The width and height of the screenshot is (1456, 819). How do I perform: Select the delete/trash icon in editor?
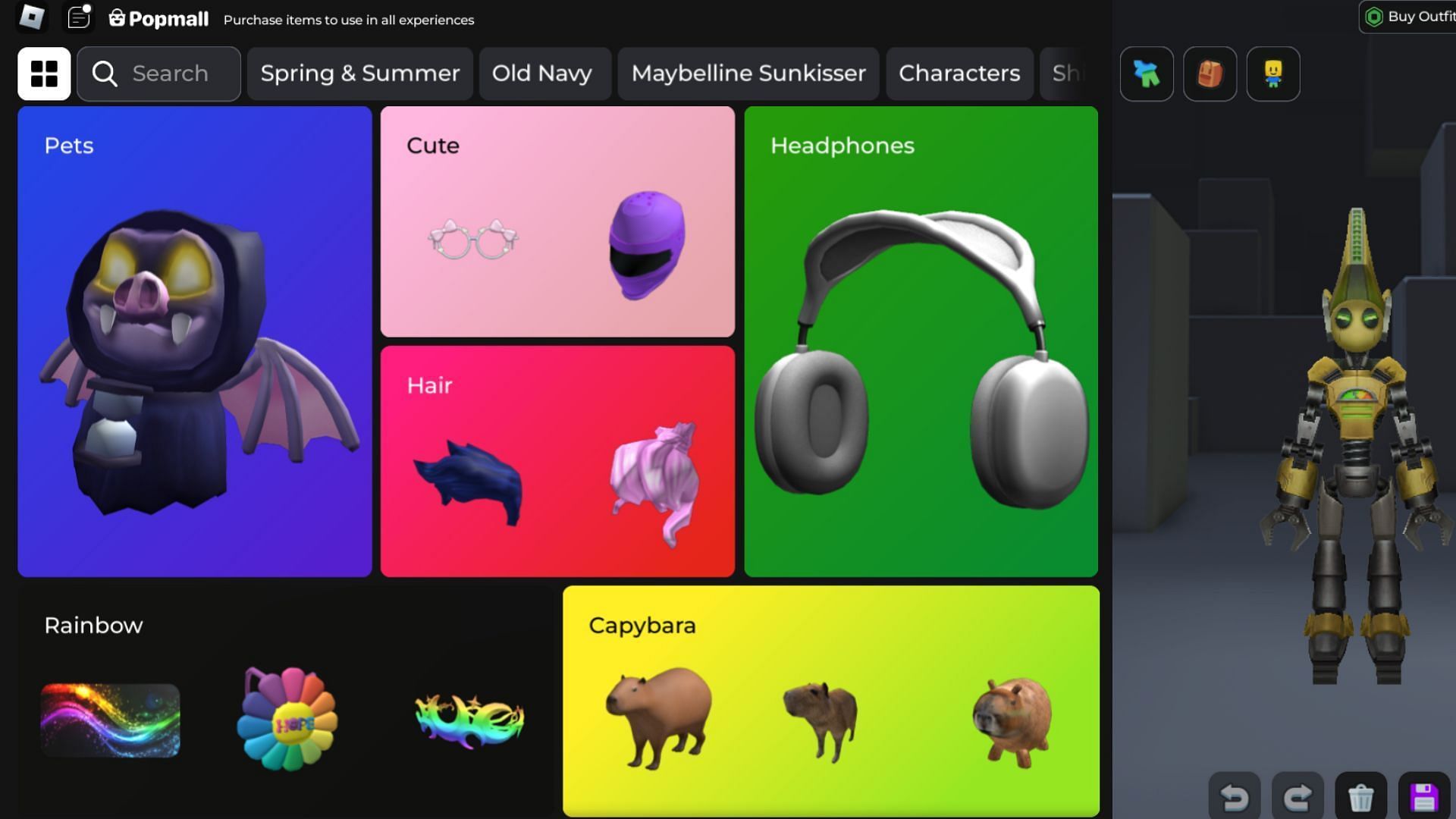1361,796
